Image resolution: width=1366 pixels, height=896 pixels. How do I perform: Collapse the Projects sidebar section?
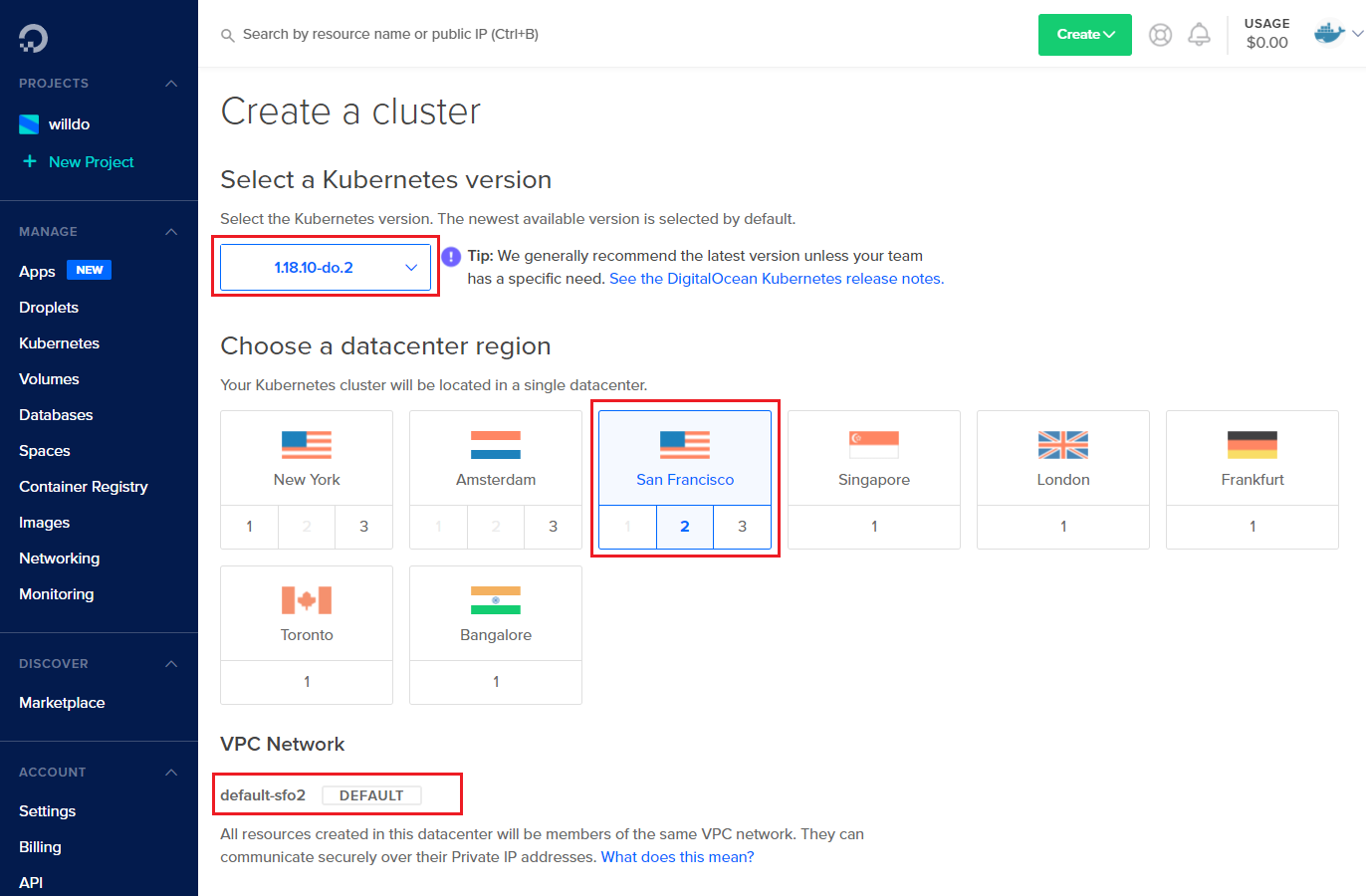click(171, 84)
